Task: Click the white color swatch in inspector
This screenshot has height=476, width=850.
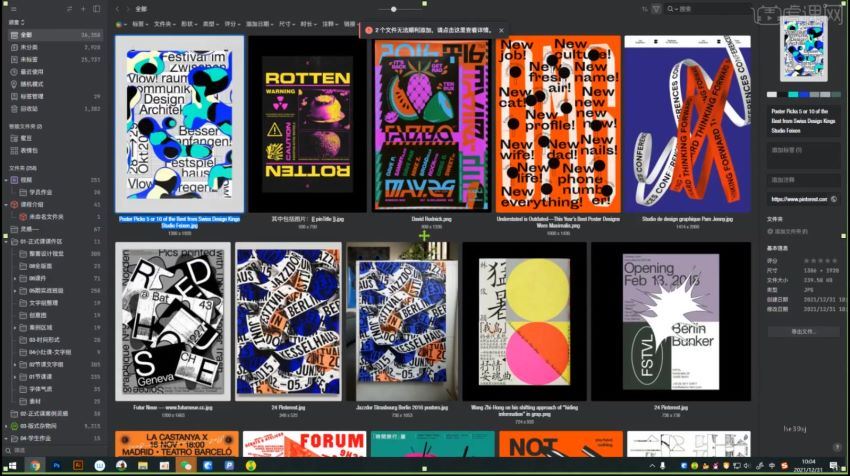Action: pyautogui.click(x=772, y=94)
